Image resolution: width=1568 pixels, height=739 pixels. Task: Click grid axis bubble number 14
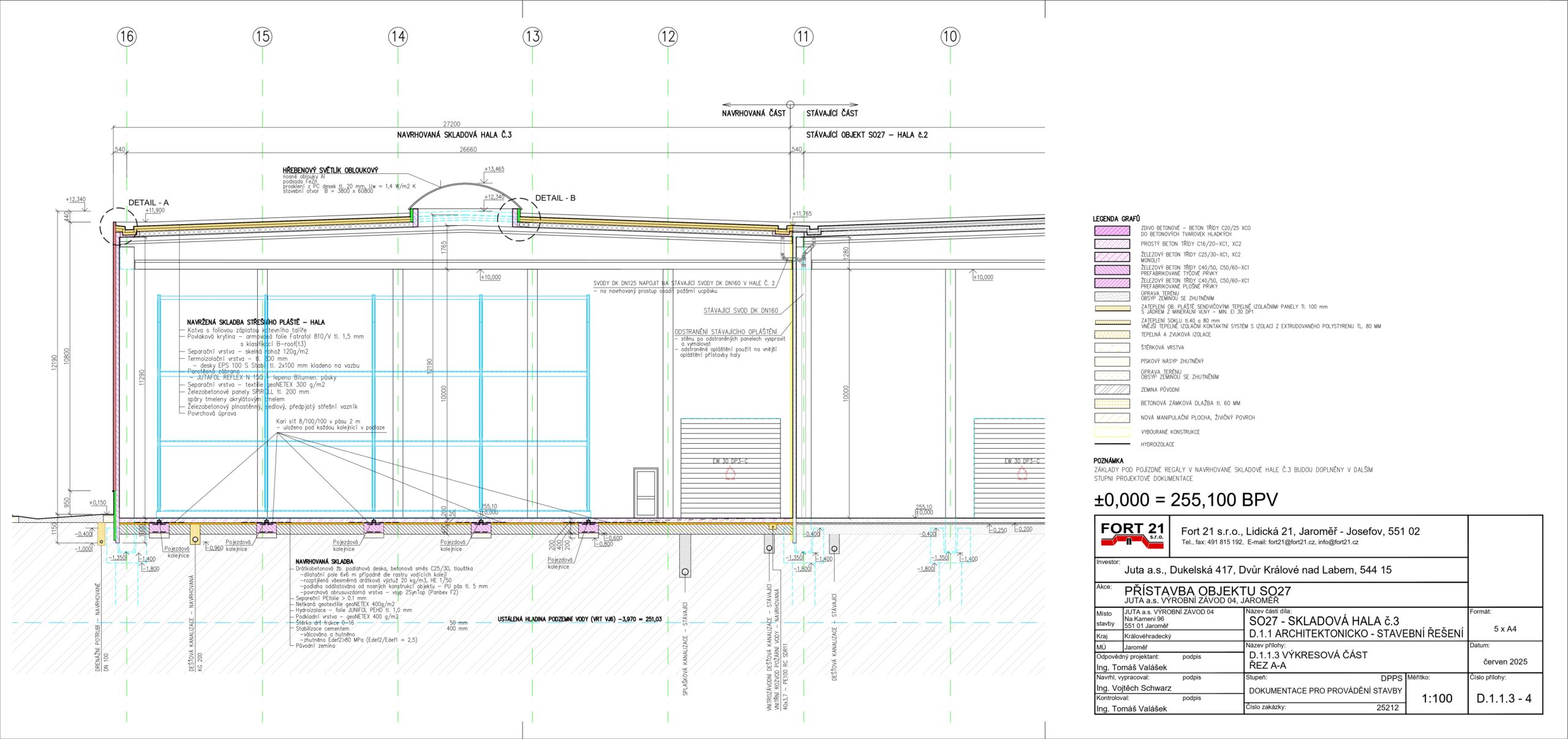pyautogui.click(x=398, y=37)
